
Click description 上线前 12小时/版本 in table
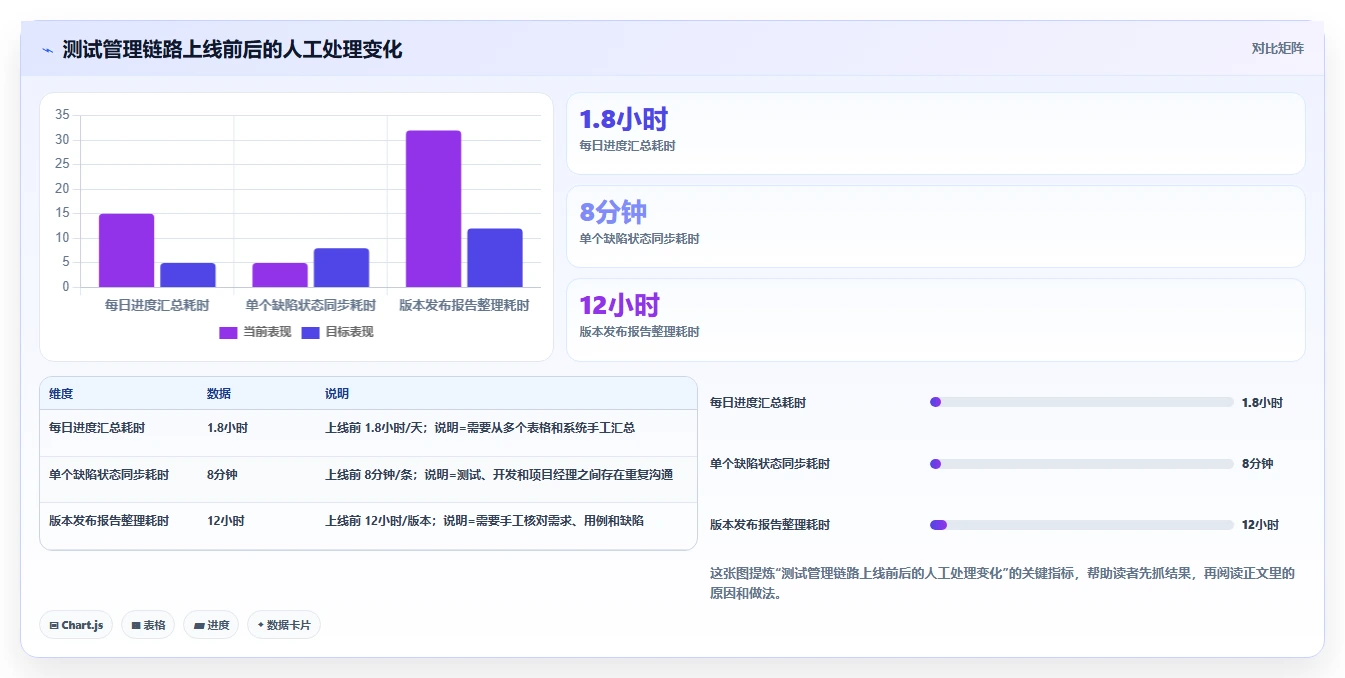tap(485, 521)
